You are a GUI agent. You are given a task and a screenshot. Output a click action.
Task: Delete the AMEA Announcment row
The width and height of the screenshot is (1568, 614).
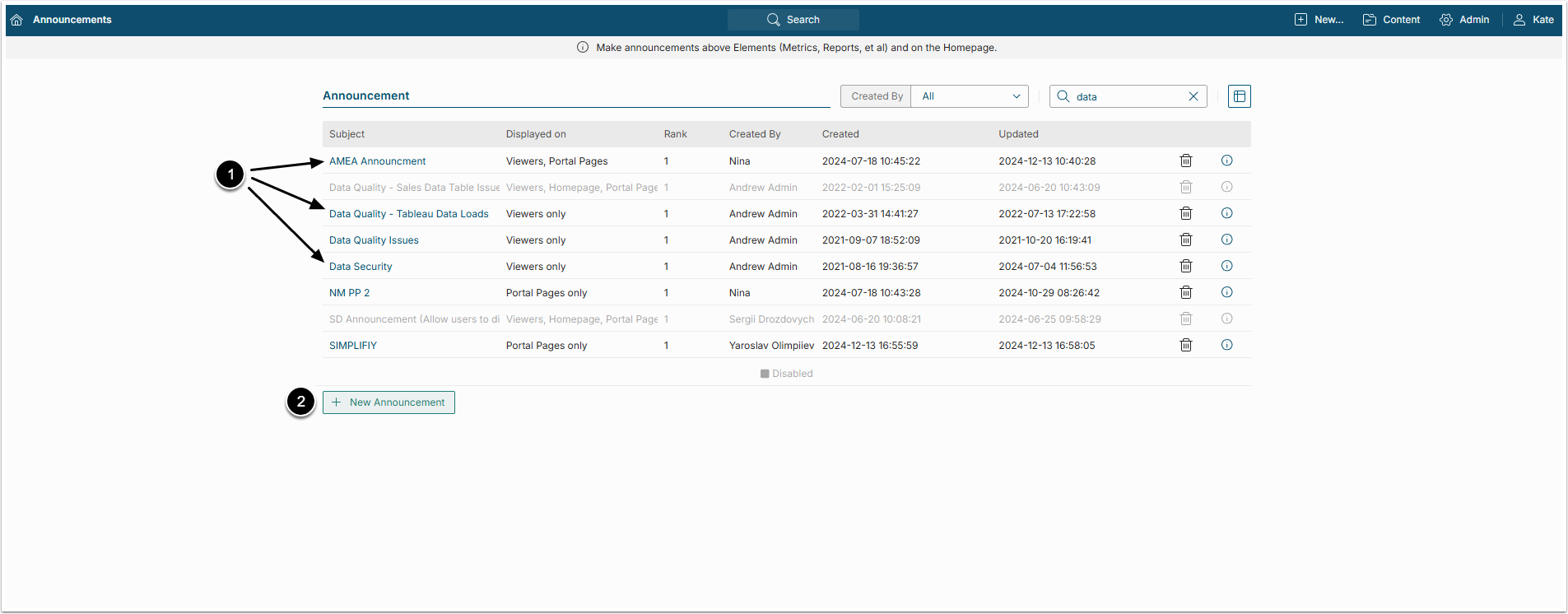click(x=1185, y=161)
